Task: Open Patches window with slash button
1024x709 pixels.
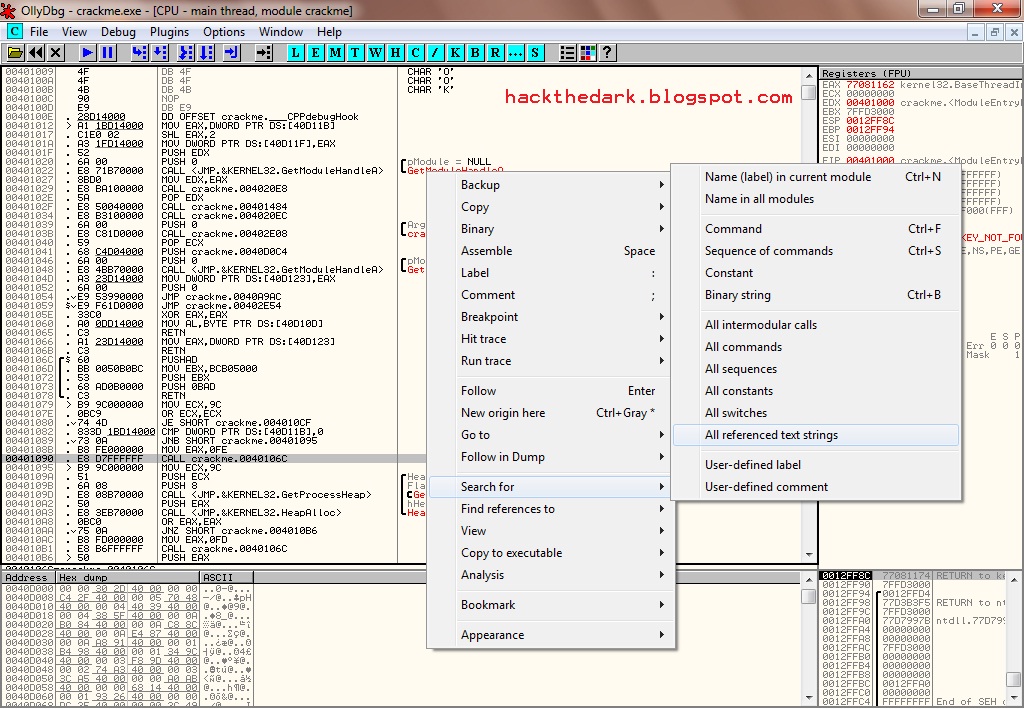Action: tap(436, 53)
